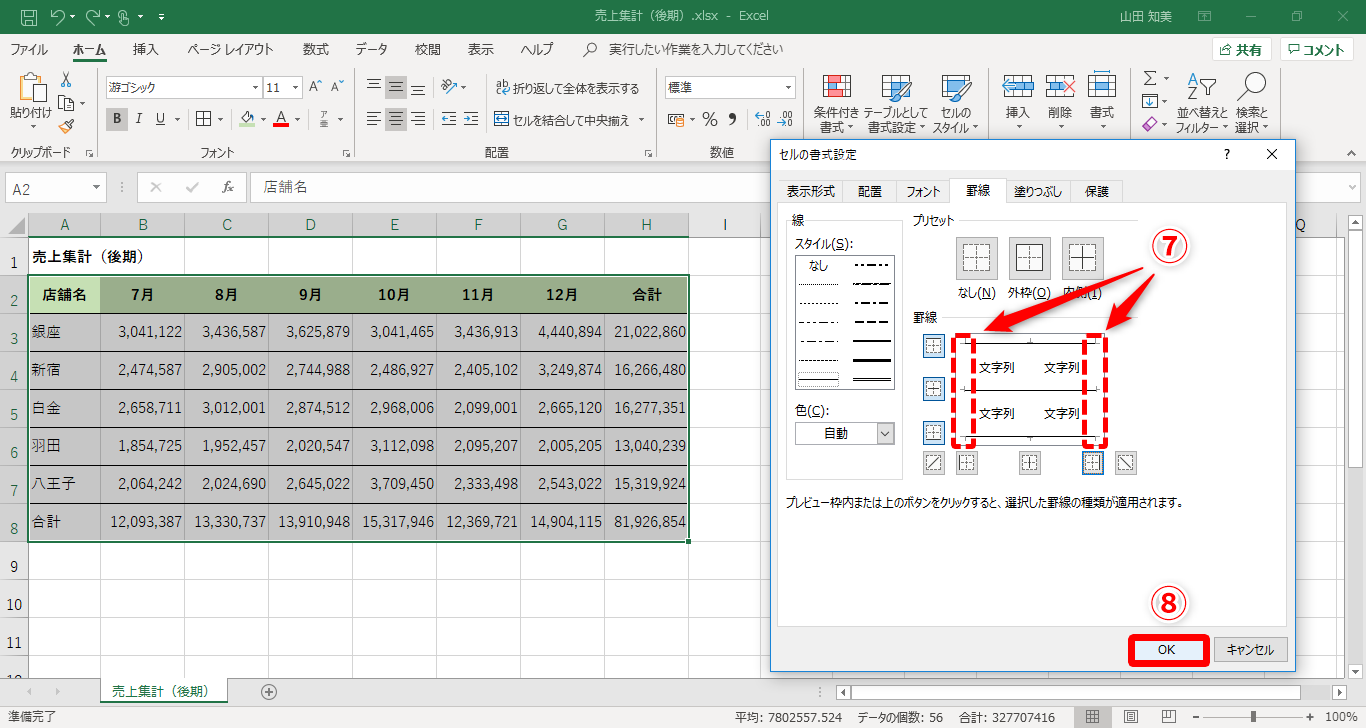Click the Format Painter brush icon
This screenshot has height=728, width=1366.
(66, 126)
